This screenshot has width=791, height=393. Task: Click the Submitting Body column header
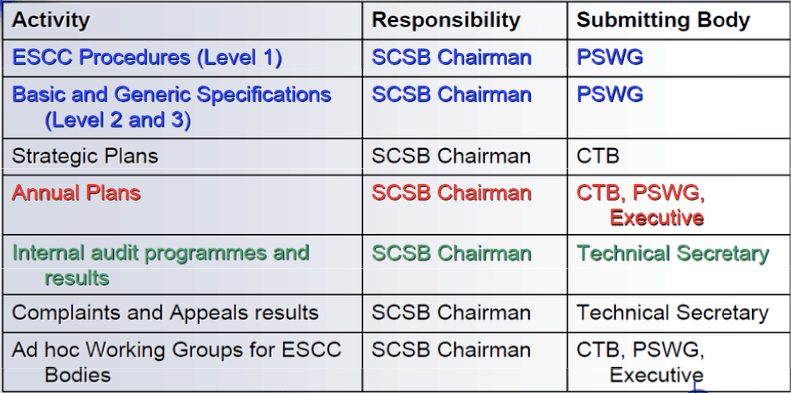point(679,20)
